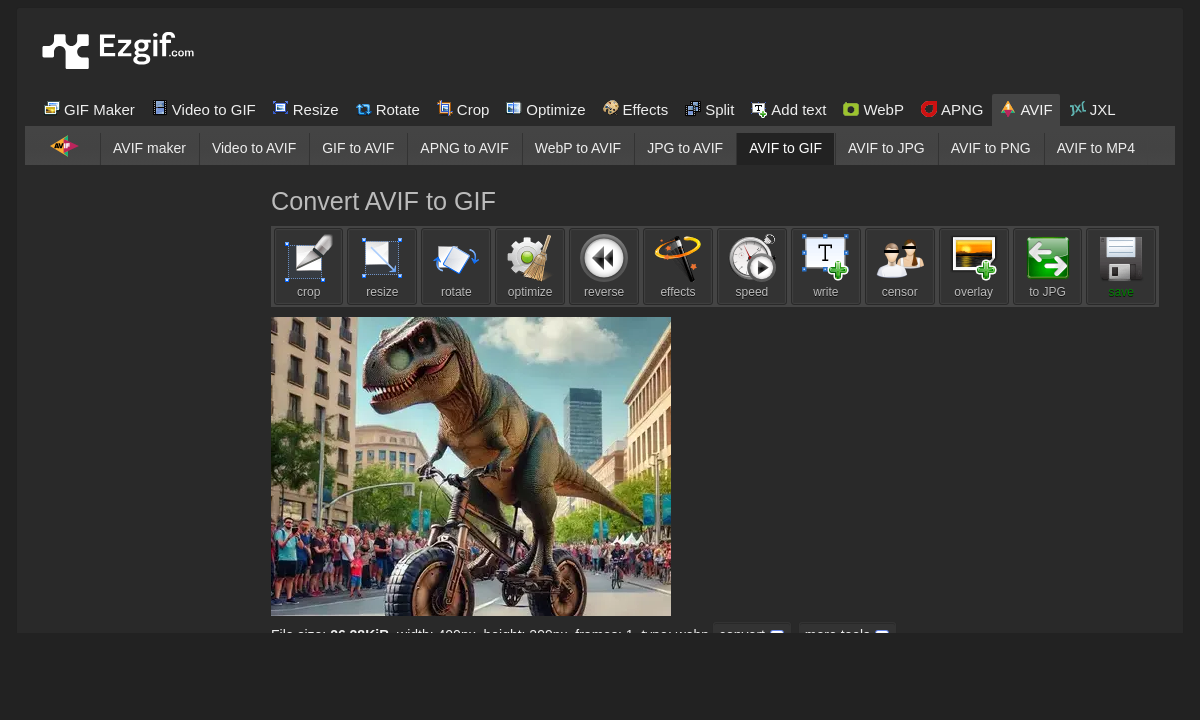Click the Ezgif.com logo

click(117, 49)
